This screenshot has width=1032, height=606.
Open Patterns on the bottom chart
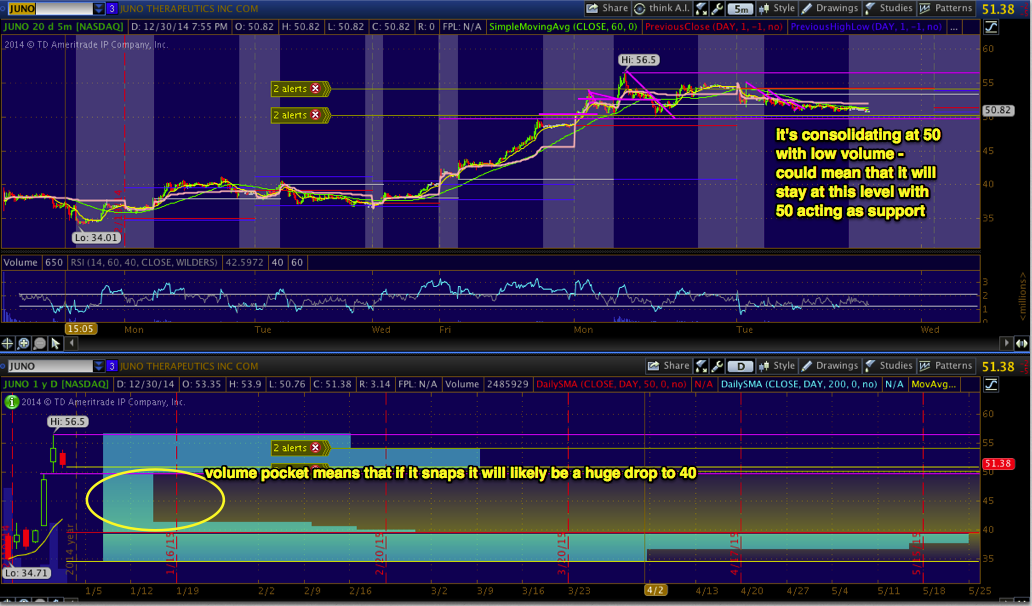tap(947, 366)
